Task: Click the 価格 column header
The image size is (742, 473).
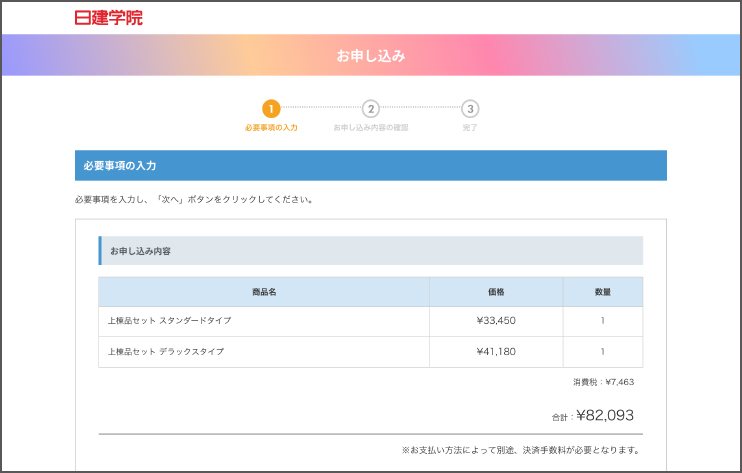Action: [x=496, y=292]
